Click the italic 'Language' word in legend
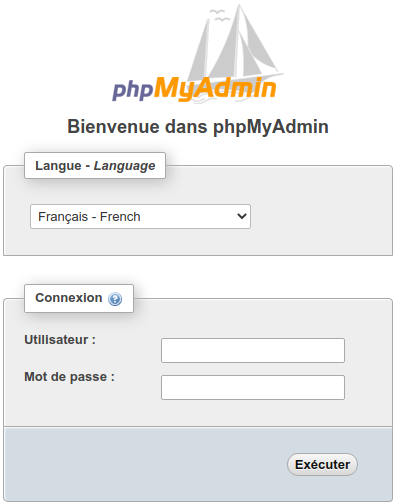This screenshot has height=504, width=395. [124, 166]
